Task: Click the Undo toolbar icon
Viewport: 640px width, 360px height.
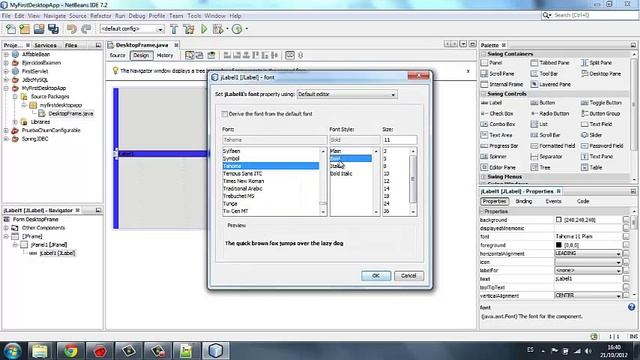Action: tap(72, 29)
